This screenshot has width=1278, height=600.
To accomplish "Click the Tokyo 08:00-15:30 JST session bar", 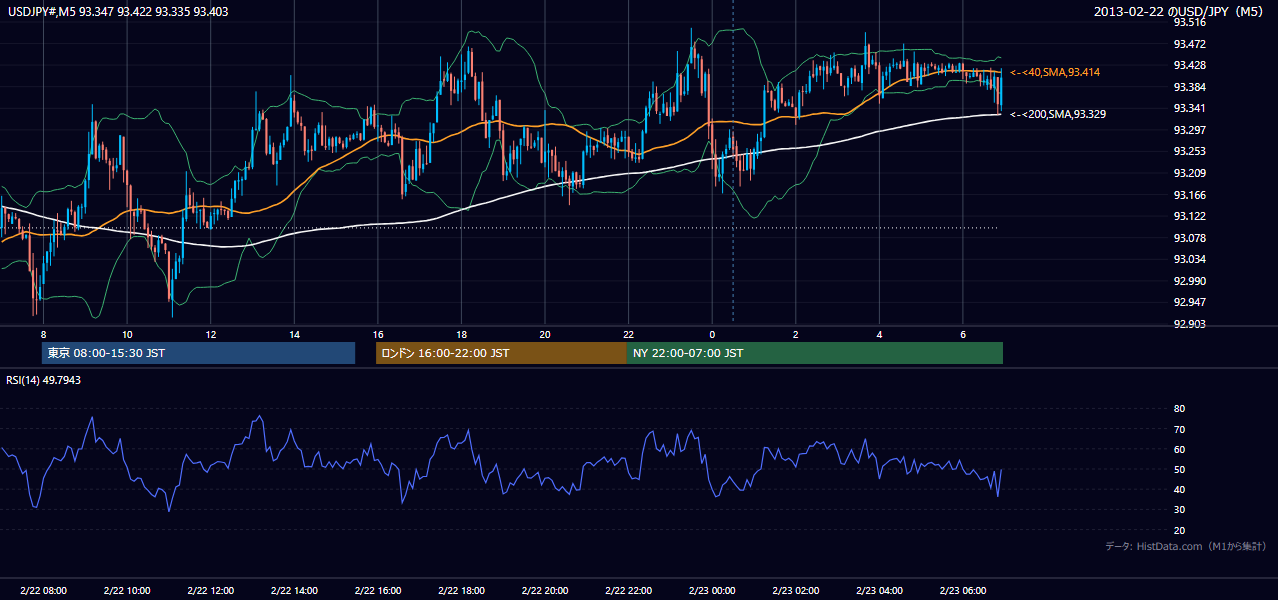I will [199, 353].
